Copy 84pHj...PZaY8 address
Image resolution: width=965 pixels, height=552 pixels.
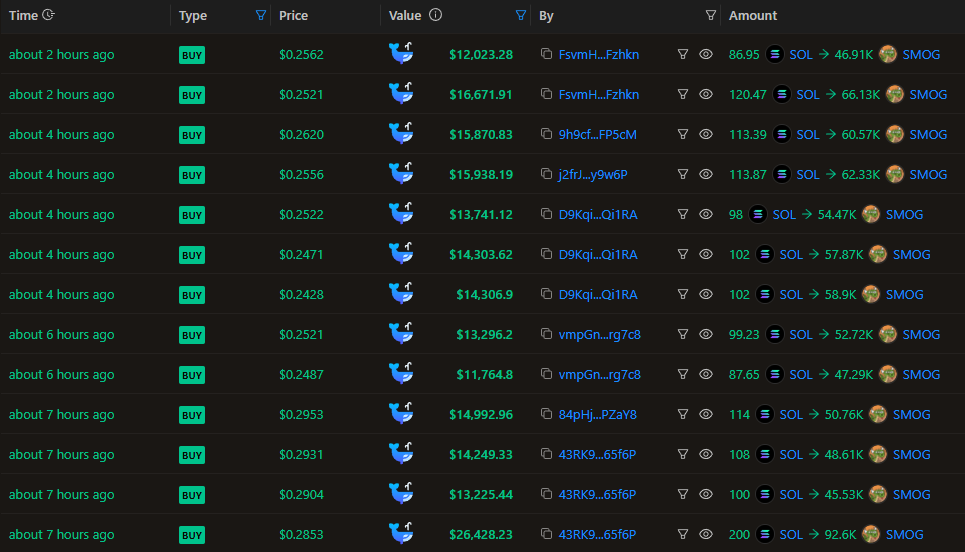click(546, 414)
